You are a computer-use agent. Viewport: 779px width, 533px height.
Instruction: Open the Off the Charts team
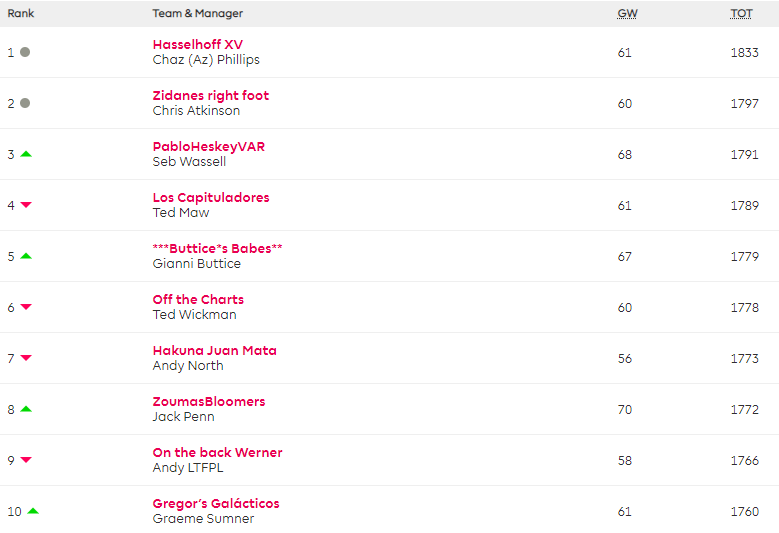(198, 300)
